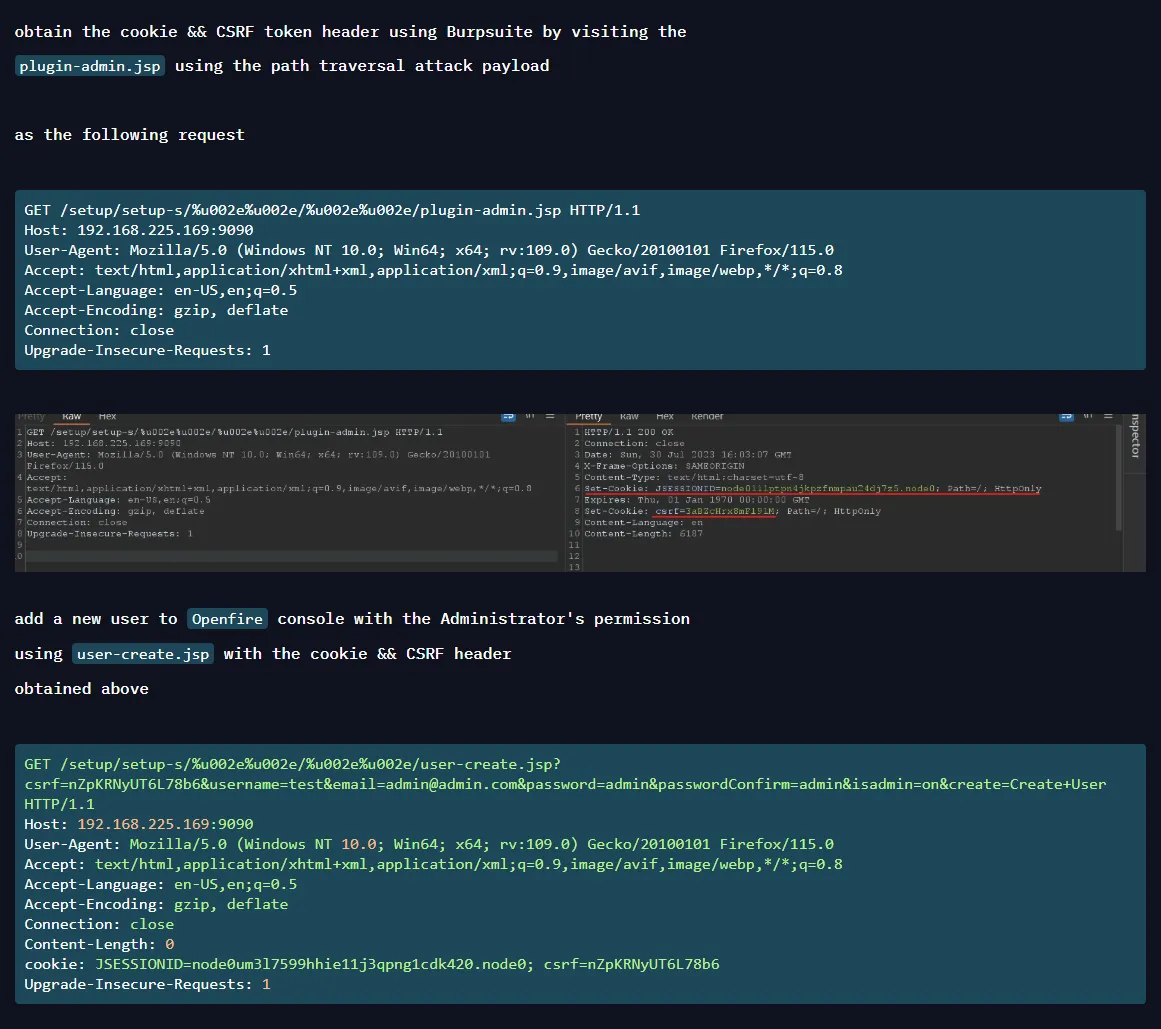Select the Pretty tab in the response panel
This screenshot has width=1161, height=1029.
[589, 417]
